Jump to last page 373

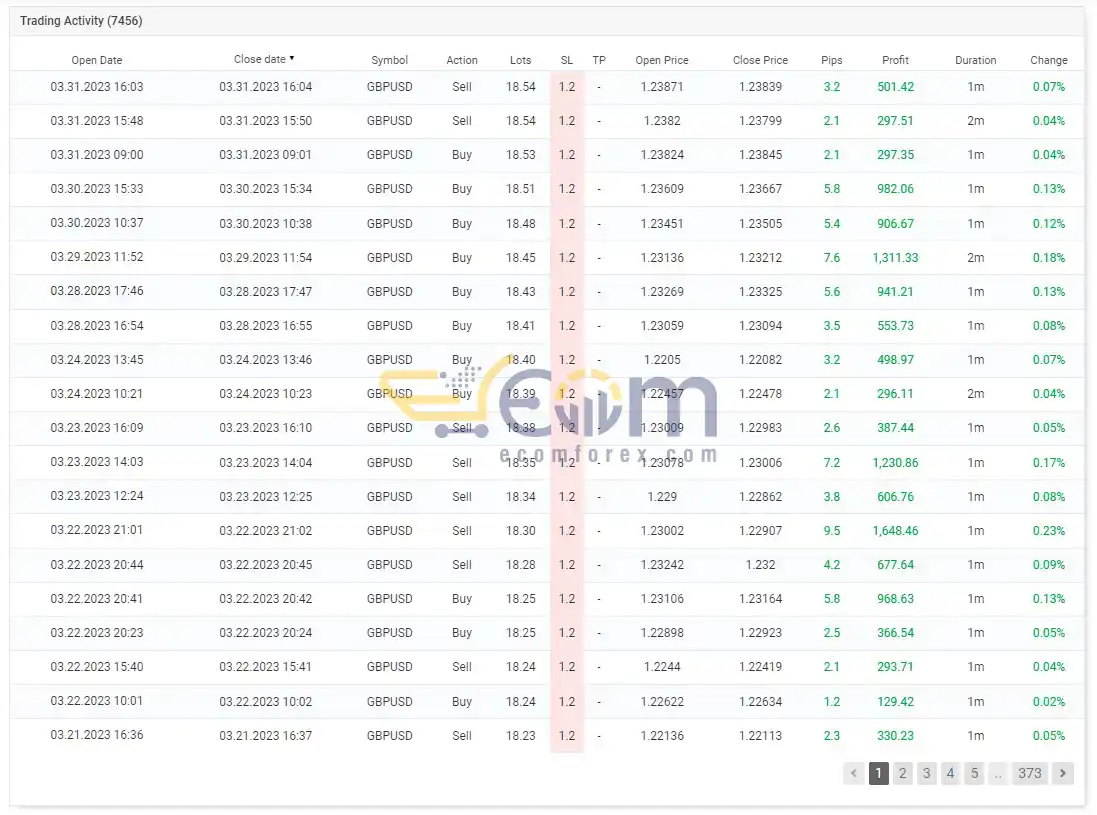(x=1029, y=773)
